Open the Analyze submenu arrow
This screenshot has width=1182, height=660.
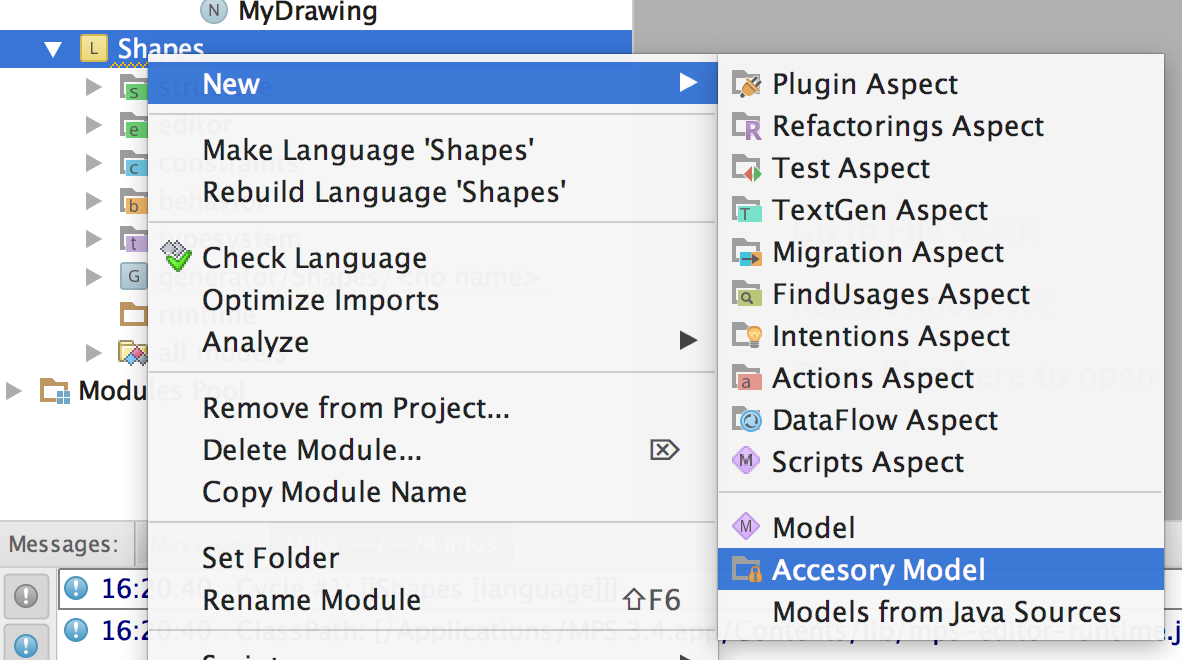(687, 342)
